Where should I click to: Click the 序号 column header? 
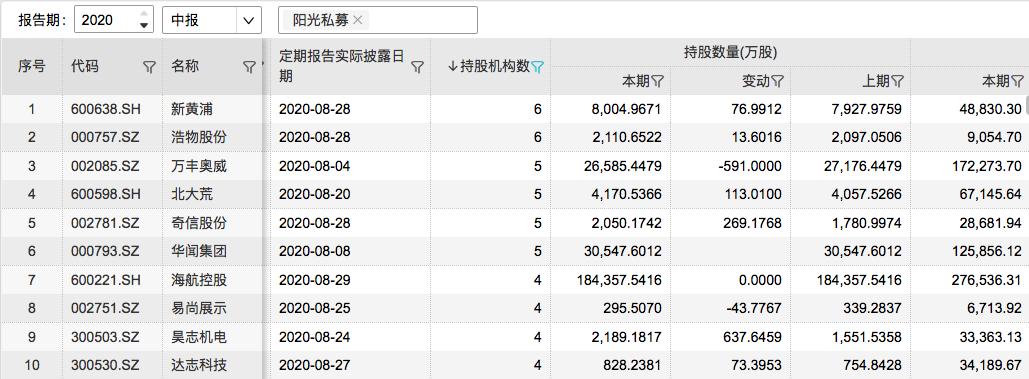[32, 66]
